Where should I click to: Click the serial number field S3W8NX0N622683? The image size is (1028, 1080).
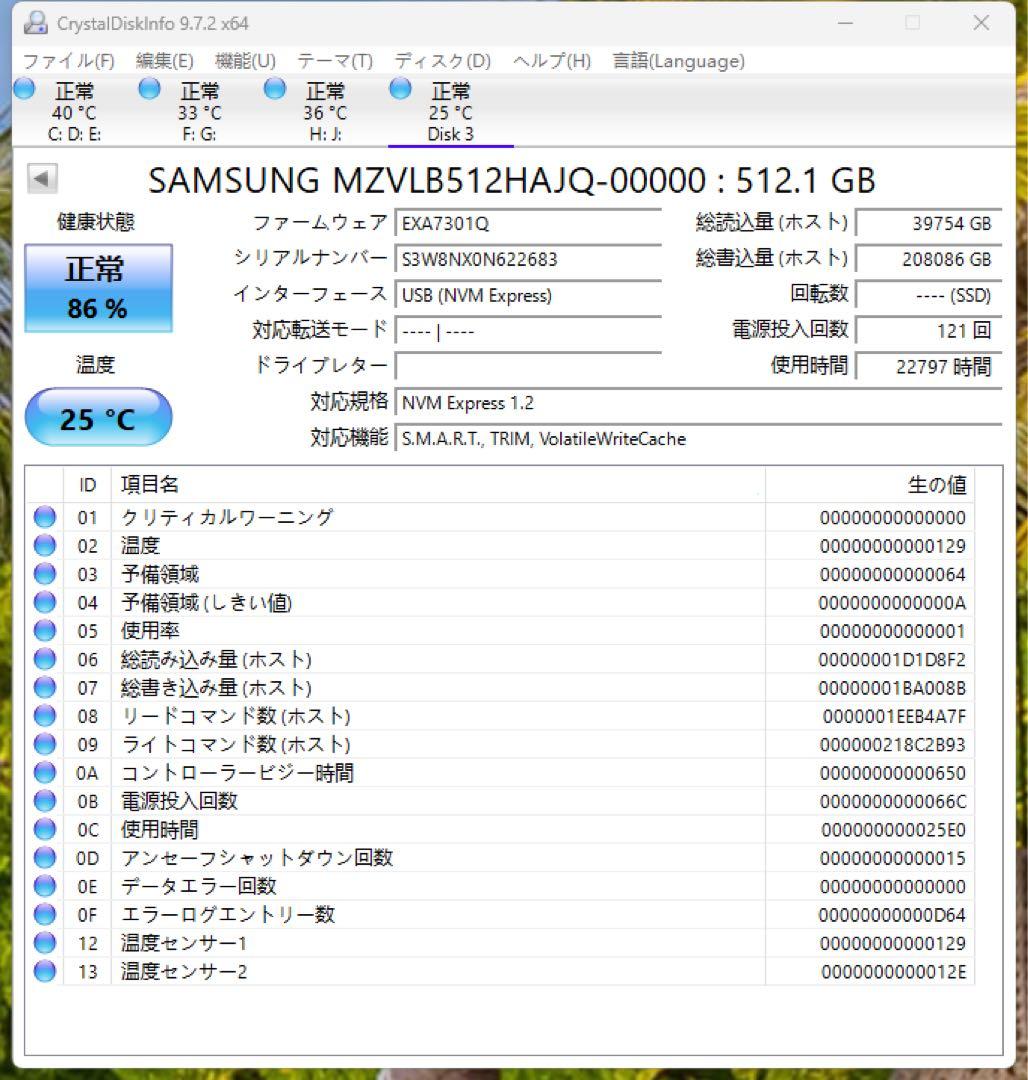528,260
